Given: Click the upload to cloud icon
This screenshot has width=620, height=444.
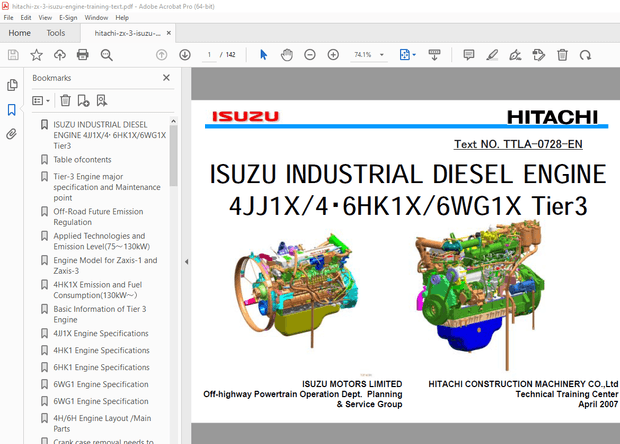Looking at the screenshot, I should click(x=60, y=55).
